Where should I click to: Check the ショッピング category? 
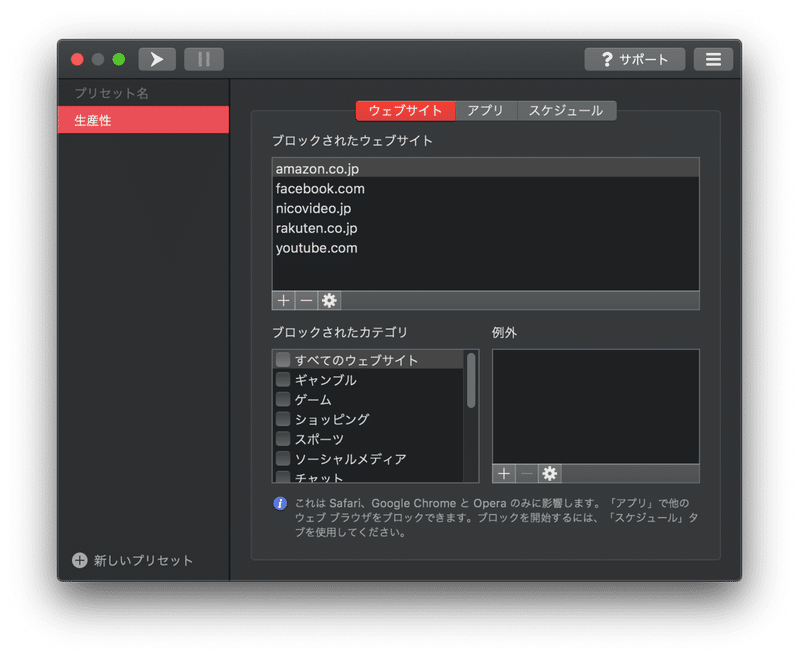point(283,419)
